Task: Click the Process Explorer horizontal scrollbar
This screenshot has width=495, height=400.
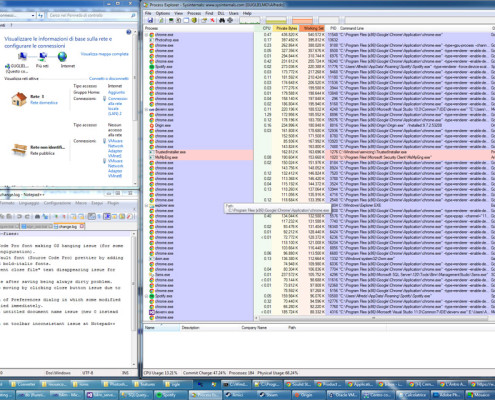Action: [x=373, y=318]
